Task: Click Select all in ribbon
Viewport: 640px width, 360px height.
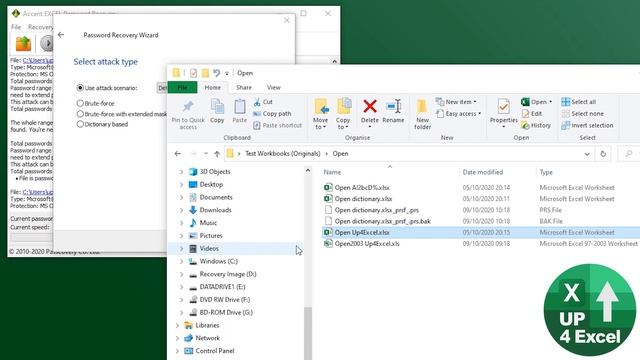Action: pyautogui.click(x=579, y=102)
